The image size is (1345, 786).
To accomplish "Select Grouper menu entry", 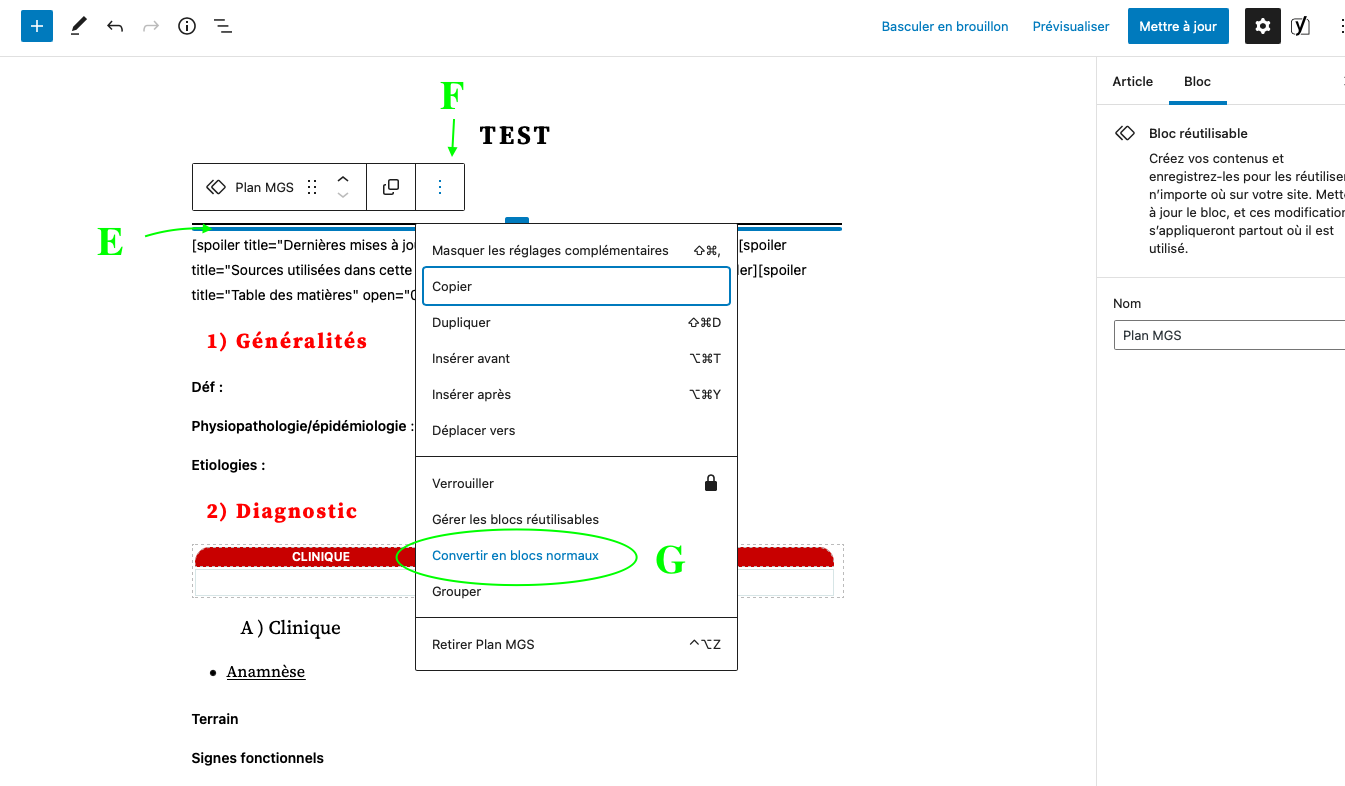I will 576,591.
